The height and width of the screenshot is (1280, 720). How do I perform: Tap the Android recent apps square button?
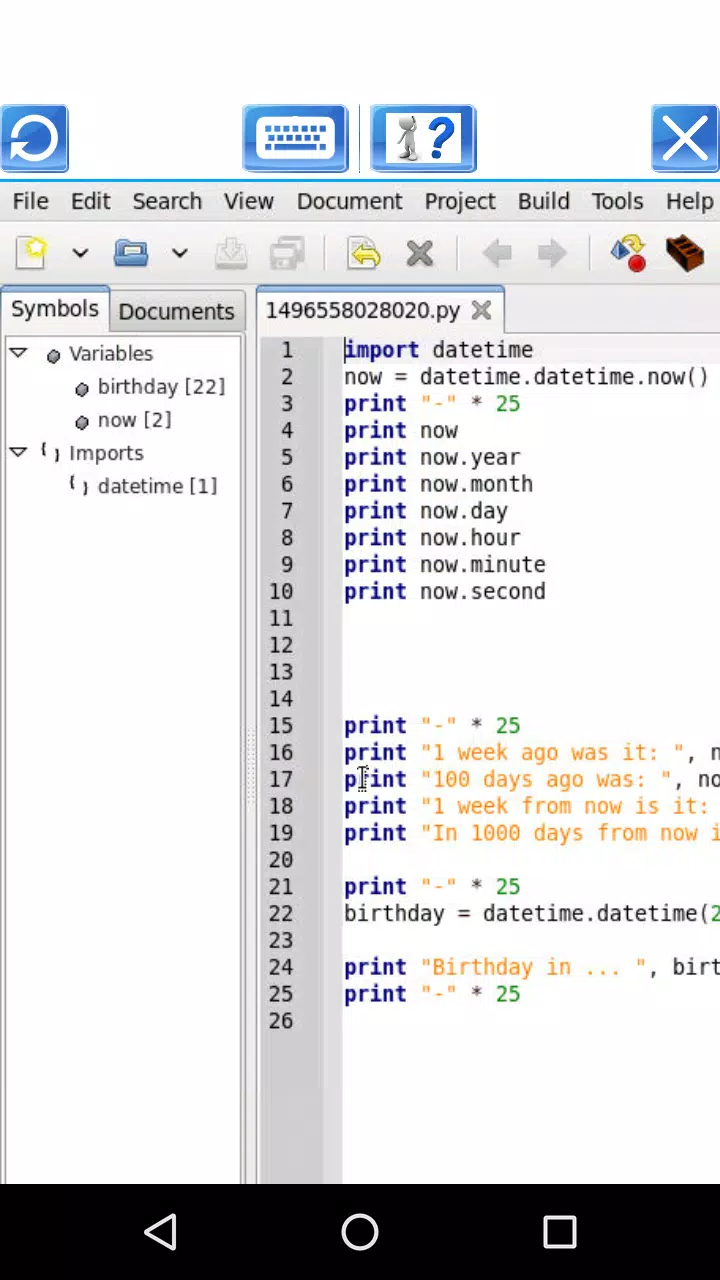[x=560, y=1232]
